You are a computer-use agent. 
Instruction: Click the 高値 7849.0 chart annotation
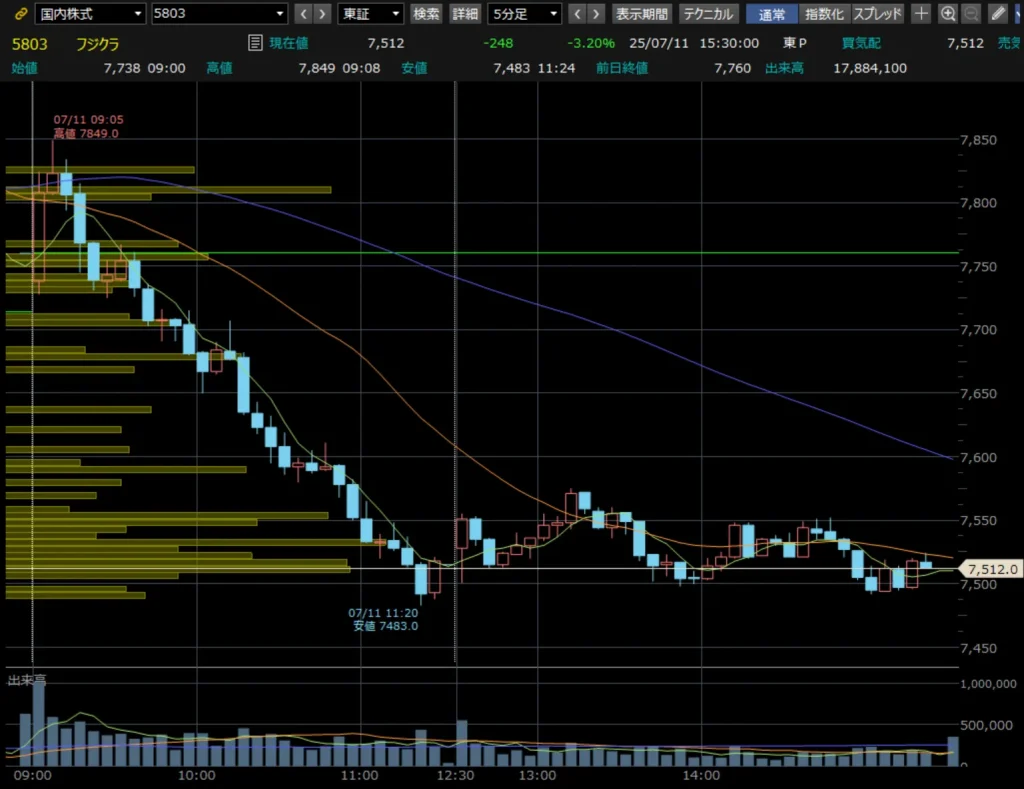86,133
